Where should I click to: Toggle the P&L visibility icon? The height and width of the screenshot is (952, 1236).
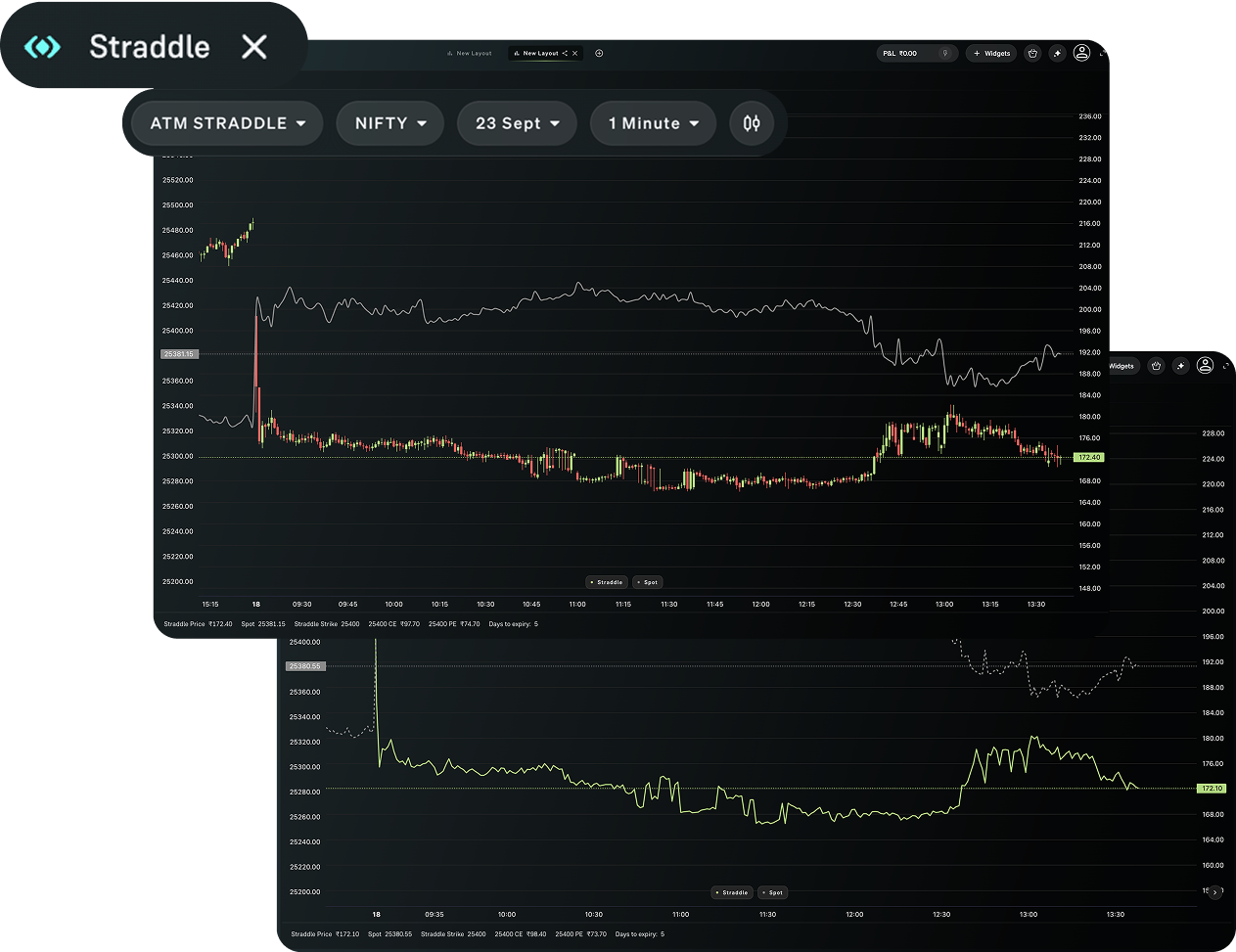[x=944, y=54]
